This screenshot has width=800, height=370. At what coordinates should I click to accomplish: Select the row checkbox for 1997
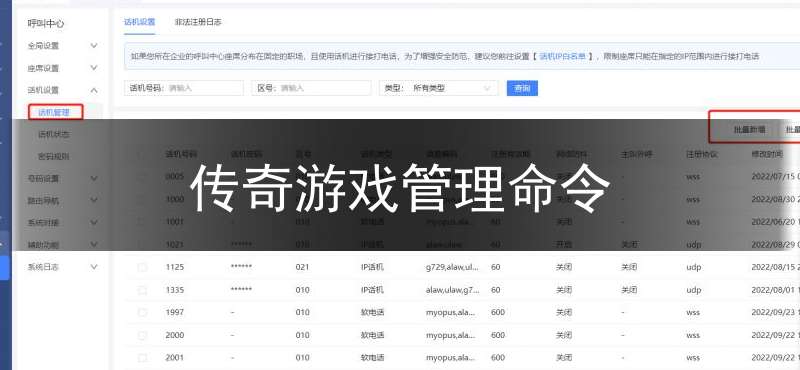tap(142, 312)
